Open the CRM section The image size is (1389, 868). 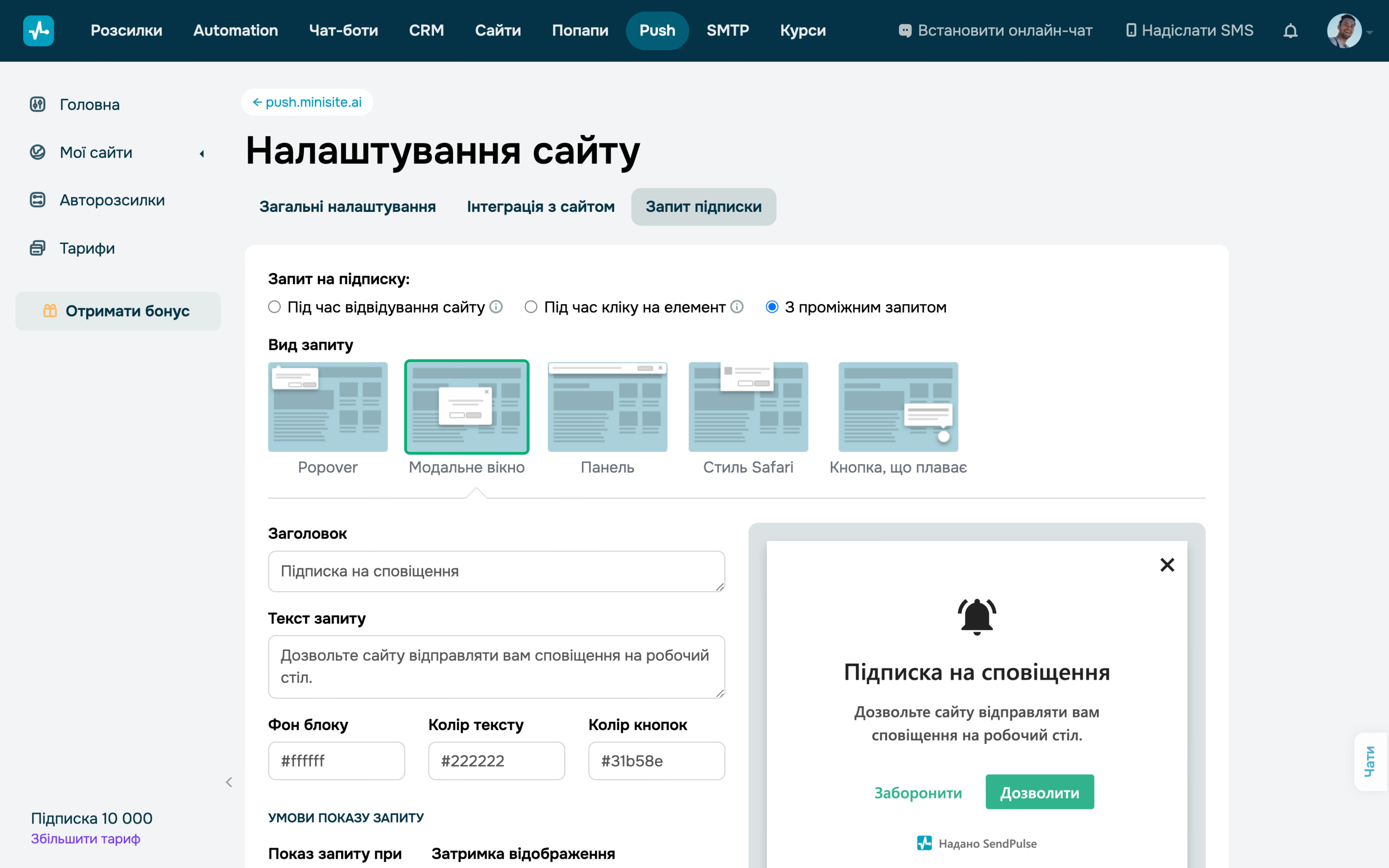426,30
